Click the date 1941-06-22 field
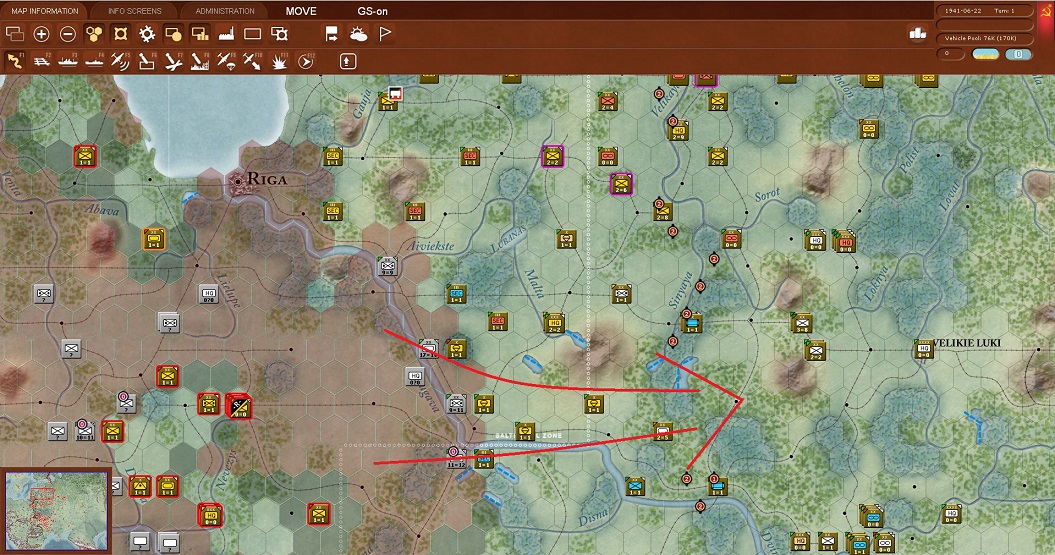Screen dimensions: 1055x555 [x=961, y=11]
